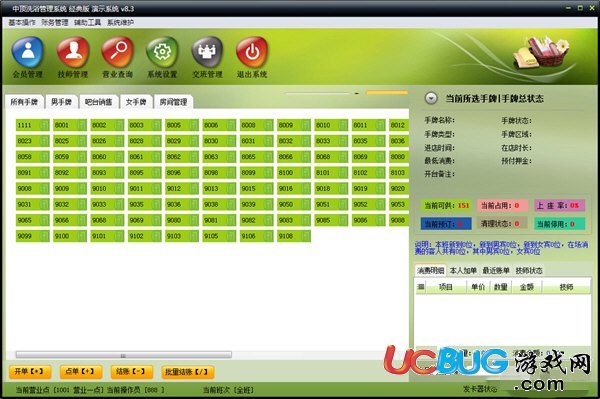Click the 批量结账 button
Viewport: 600px width, 399px height.
(187, 371)
